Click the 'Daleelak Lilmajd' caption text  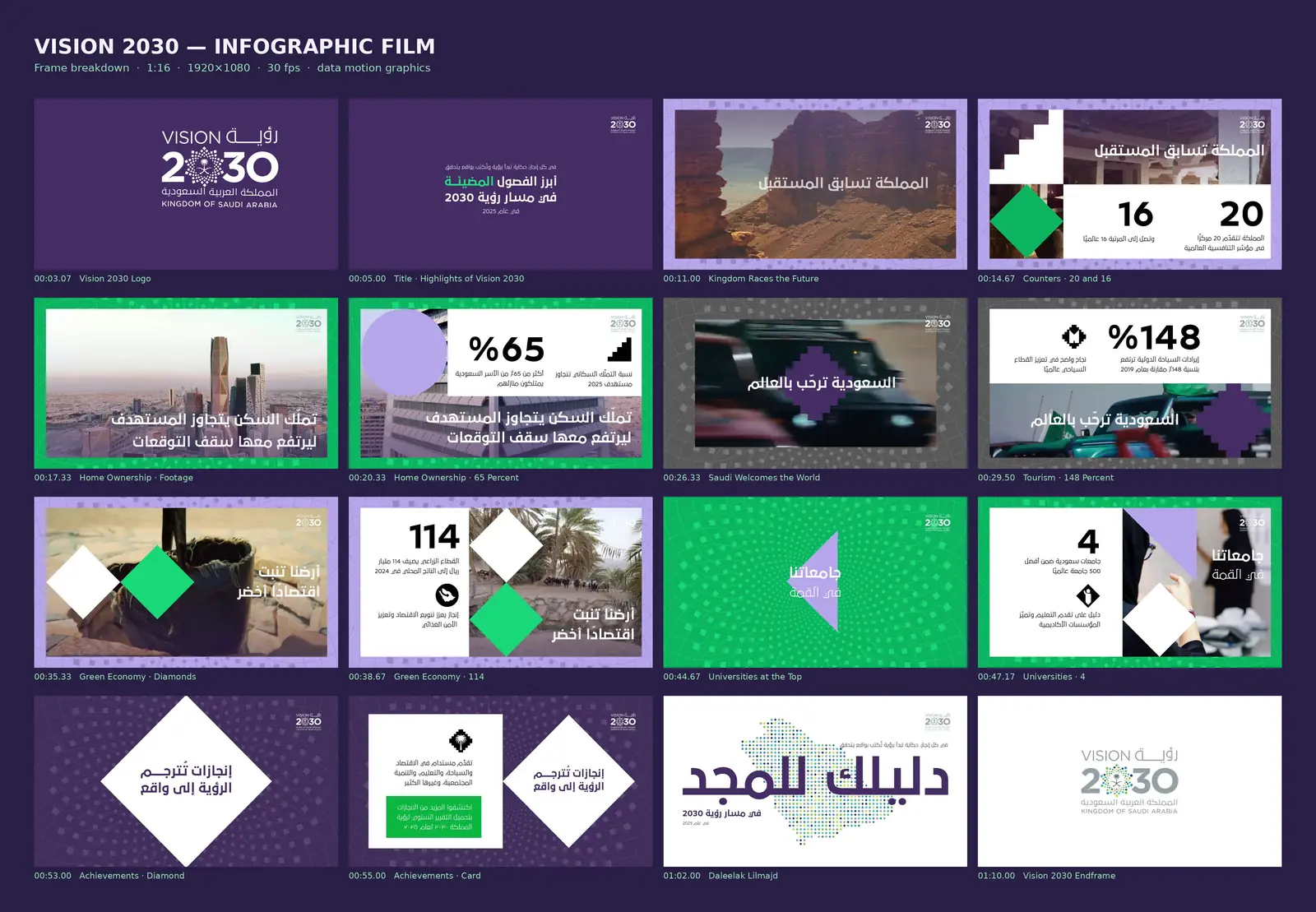[743, 876]
